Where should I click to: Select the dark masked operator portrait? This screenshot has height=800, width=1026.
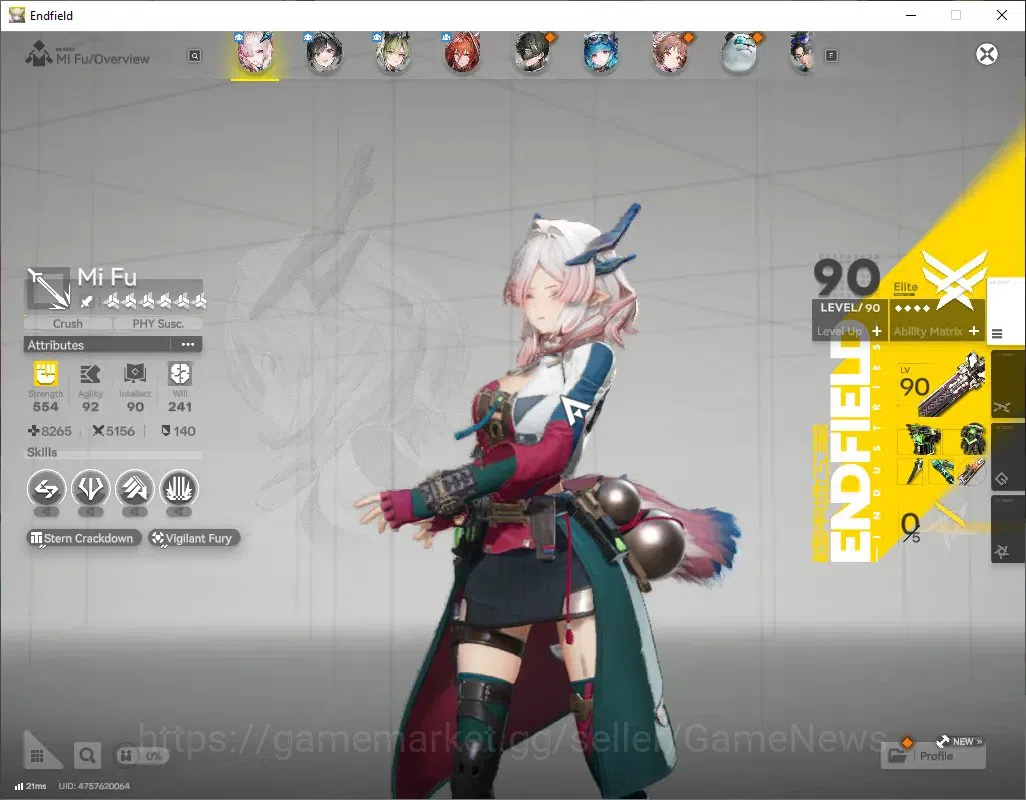(x=532, y=54)
